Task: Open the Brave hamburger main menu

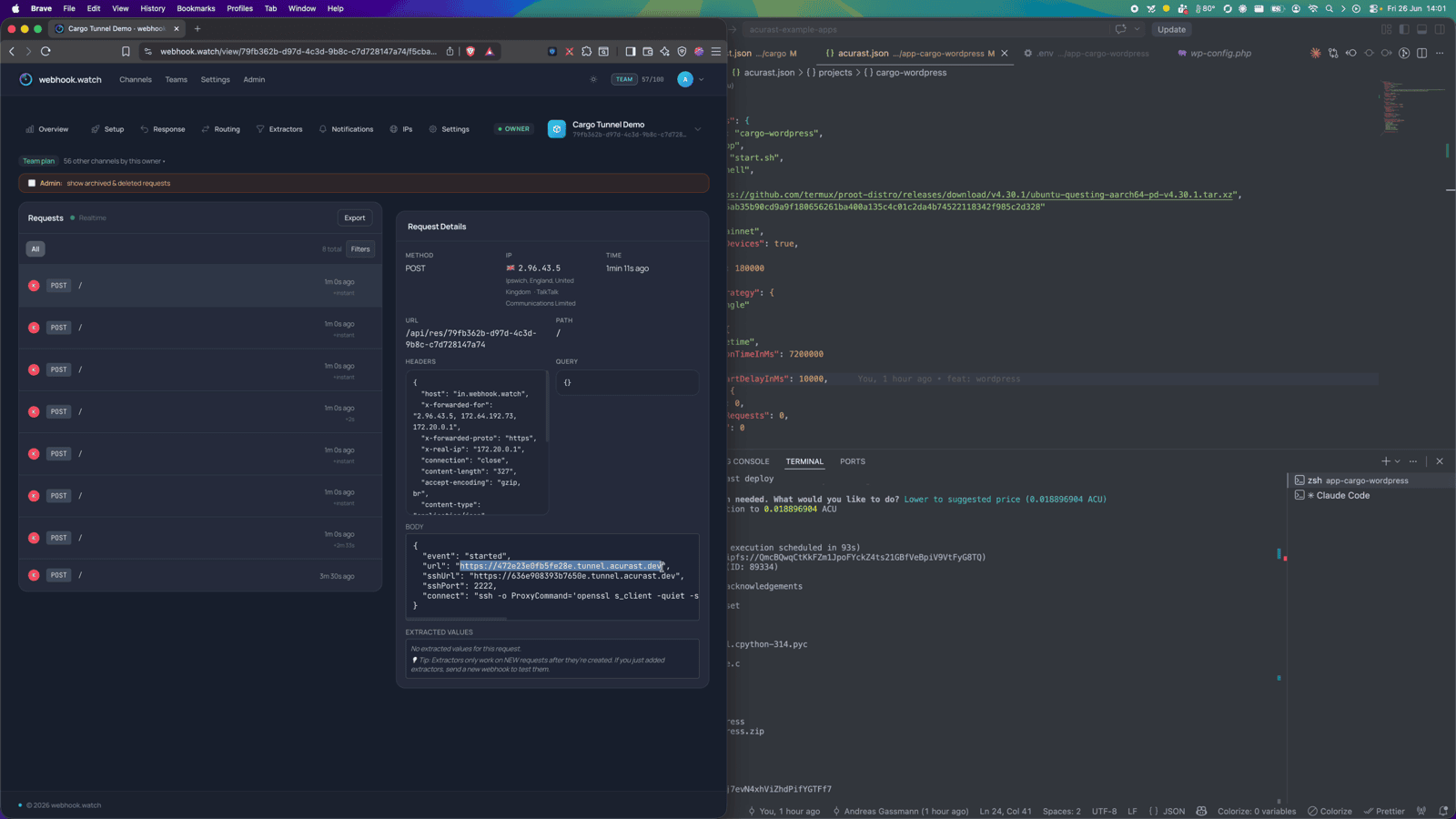Action: point(716,52)
